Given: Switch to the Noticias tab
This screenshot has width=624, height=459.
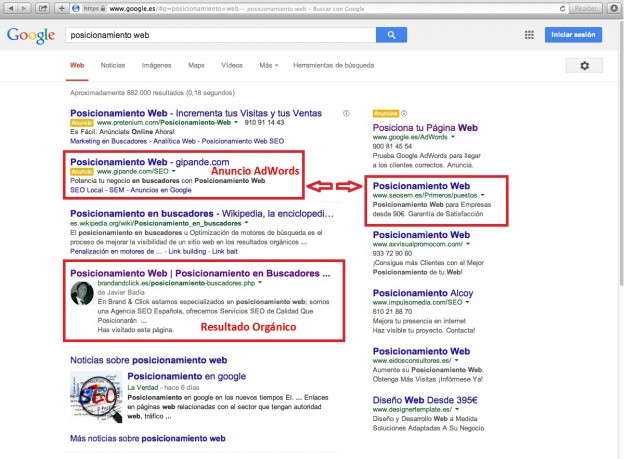Looking at the screenshot, I should 113,65.
